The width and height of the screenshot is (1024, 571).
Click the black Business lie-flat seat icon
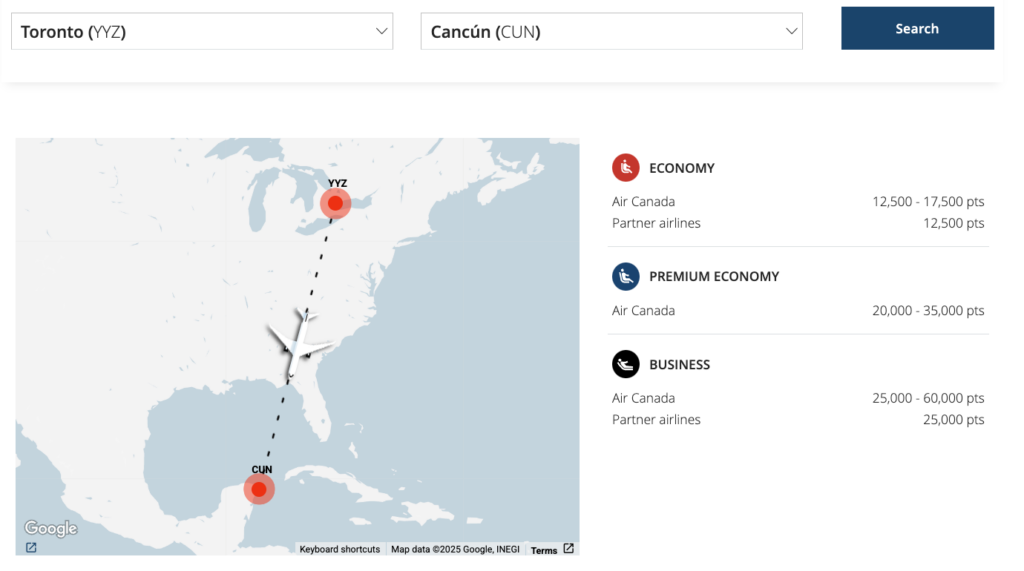click(x=626, y=364)
